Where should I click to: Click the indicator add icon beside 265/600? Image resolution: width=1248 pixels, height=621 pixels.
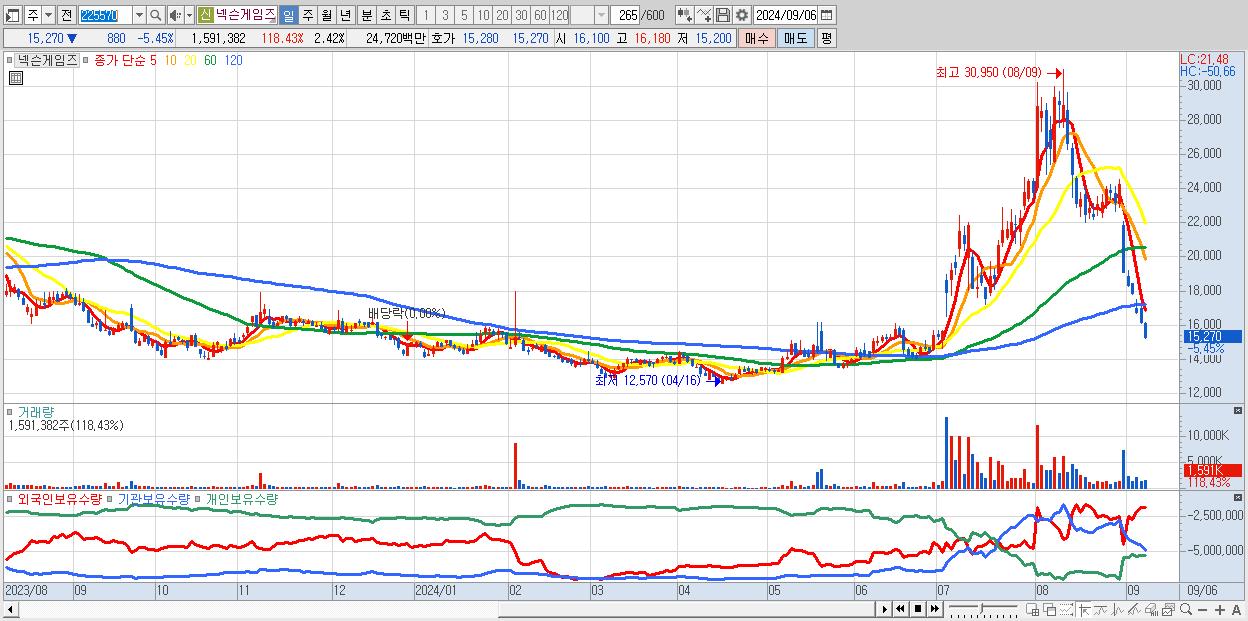[684, 15]
